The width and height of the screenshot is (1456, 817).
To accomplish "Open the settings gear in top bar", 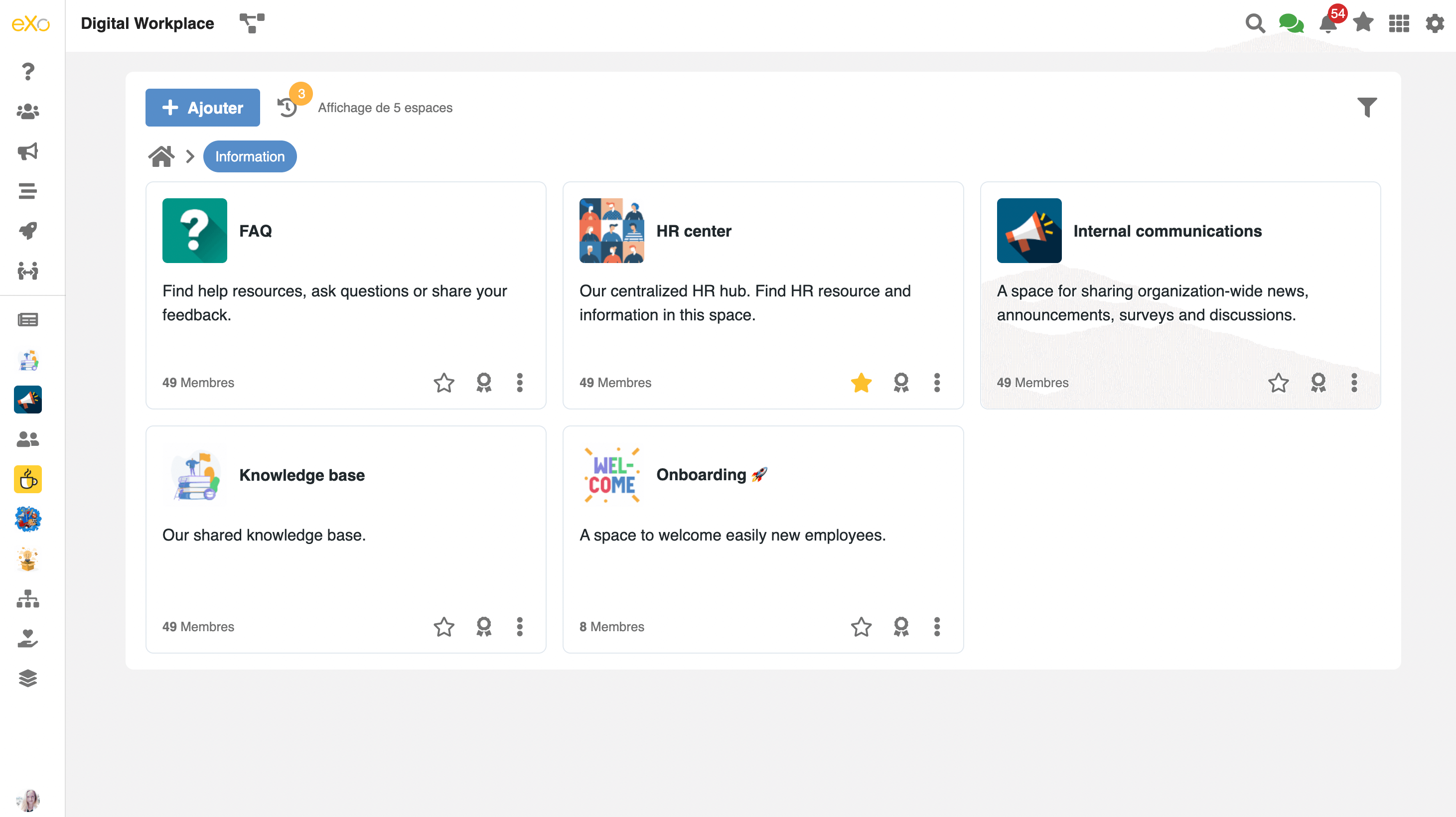I will click(1435, 23).
